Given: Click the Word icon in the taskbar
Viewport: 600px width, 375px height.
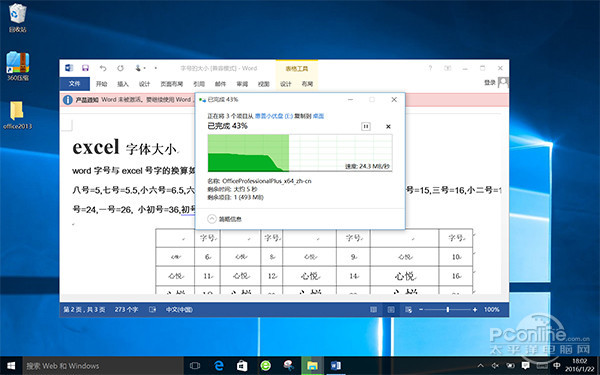Looking at the screenshot, I should (x=336, y=365).
